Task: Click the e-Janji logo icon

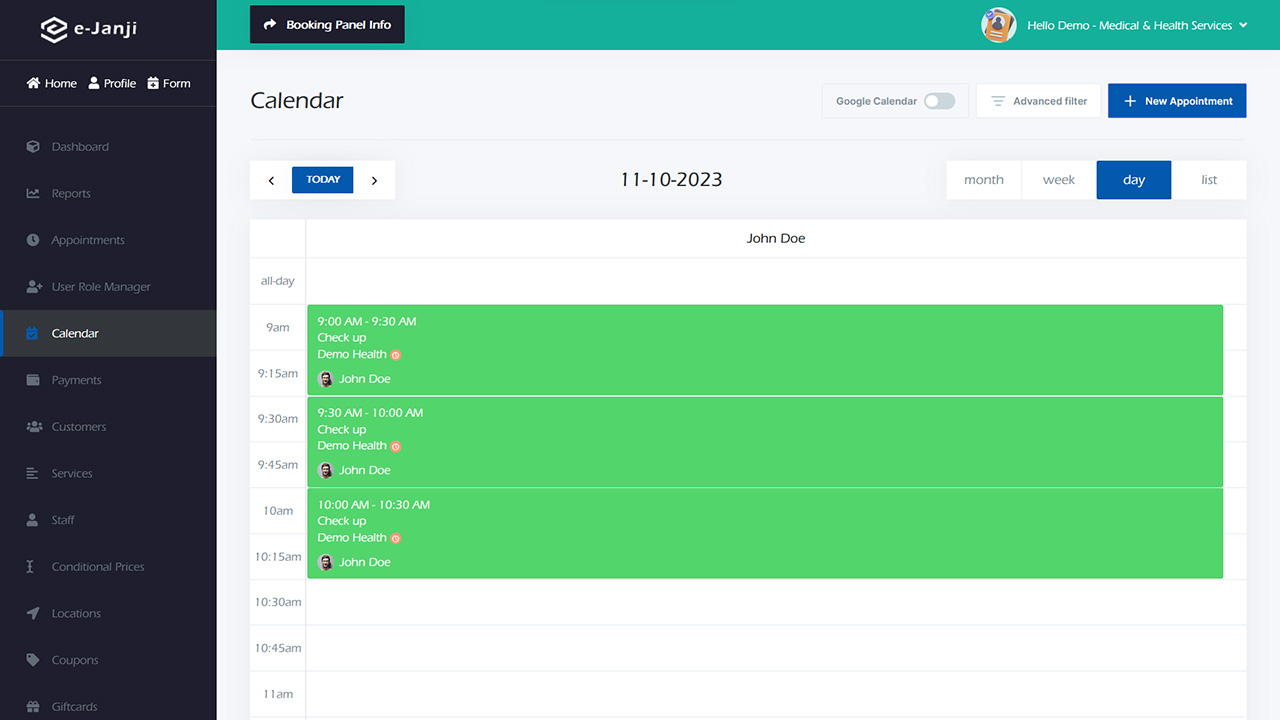Action: (54, 29)
